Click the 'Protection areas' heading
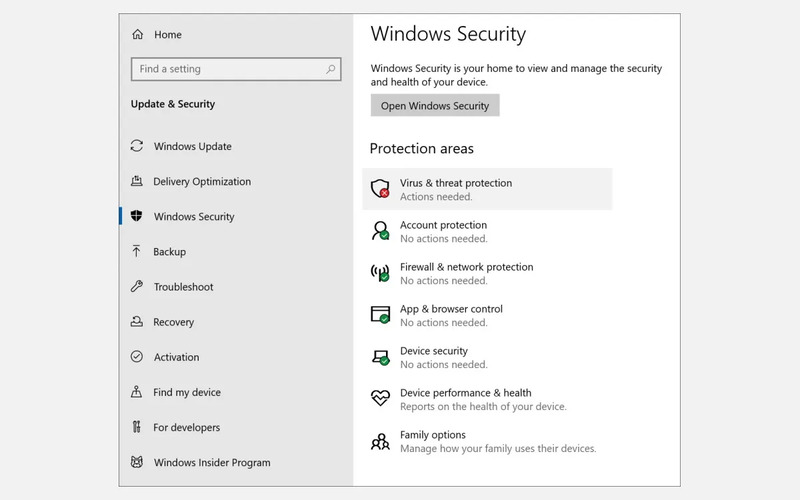The image size is (800, 500). tap(421, 148)
